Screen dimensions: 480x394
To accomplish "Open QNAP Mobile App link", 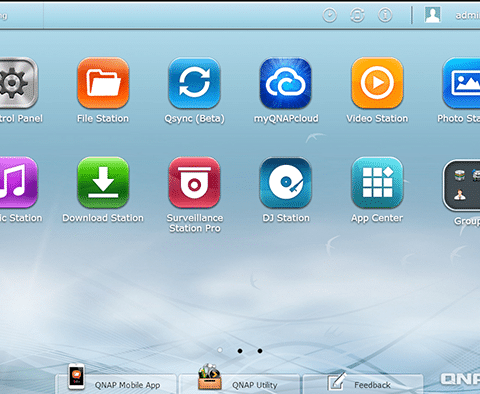I will (115, 383).
